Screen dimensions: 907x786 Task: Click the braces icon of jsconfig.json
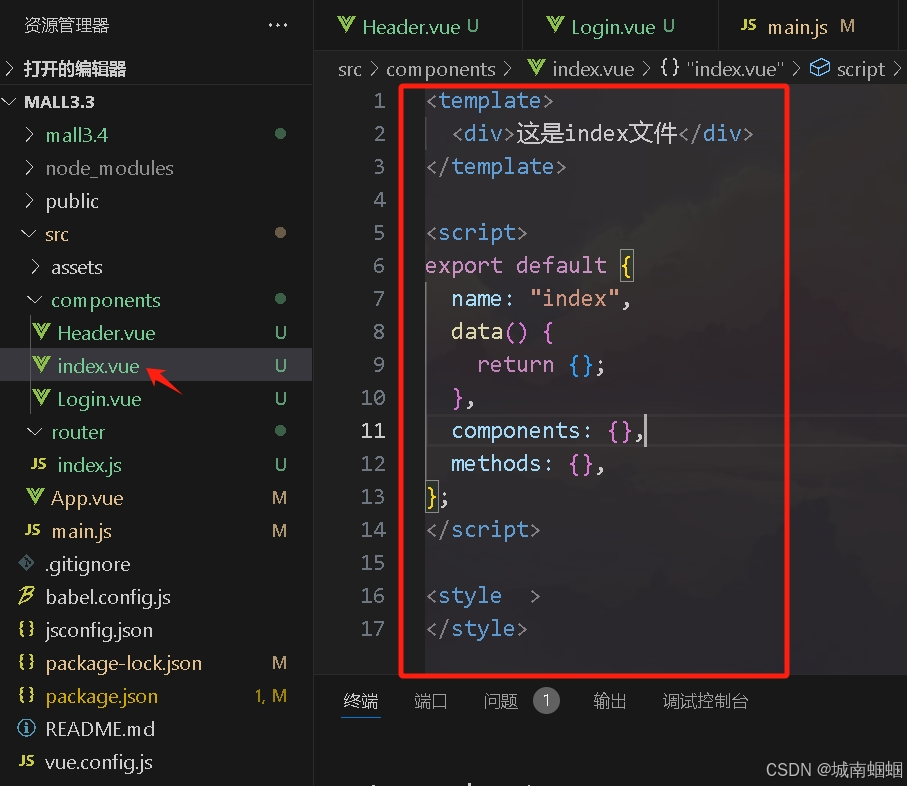pyautogui.click(x=26, y=629)
